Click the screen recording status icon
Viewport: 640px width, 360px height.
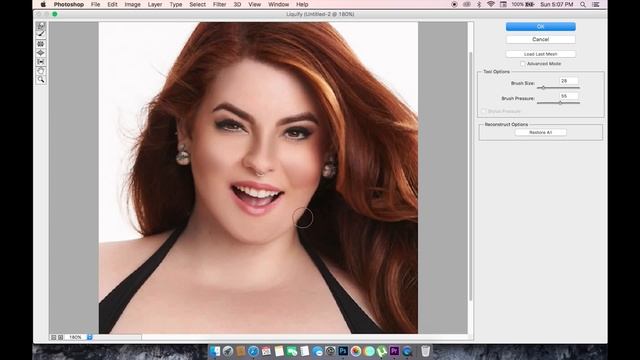coord(454,4)
